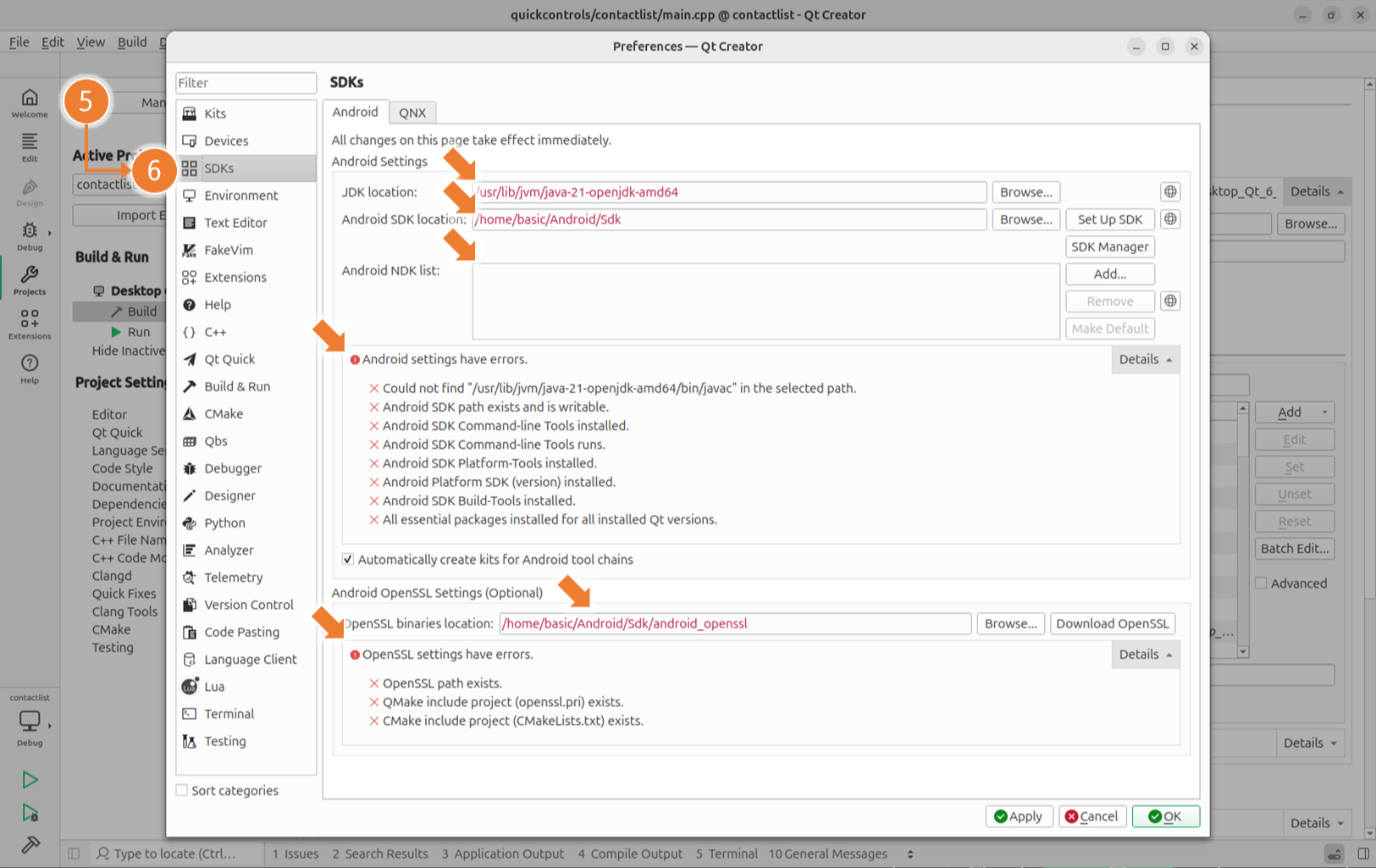Switch to Debug mode in sidebar
The height and width of the screenshot is (868, 1376).
(x=30, y=236)
